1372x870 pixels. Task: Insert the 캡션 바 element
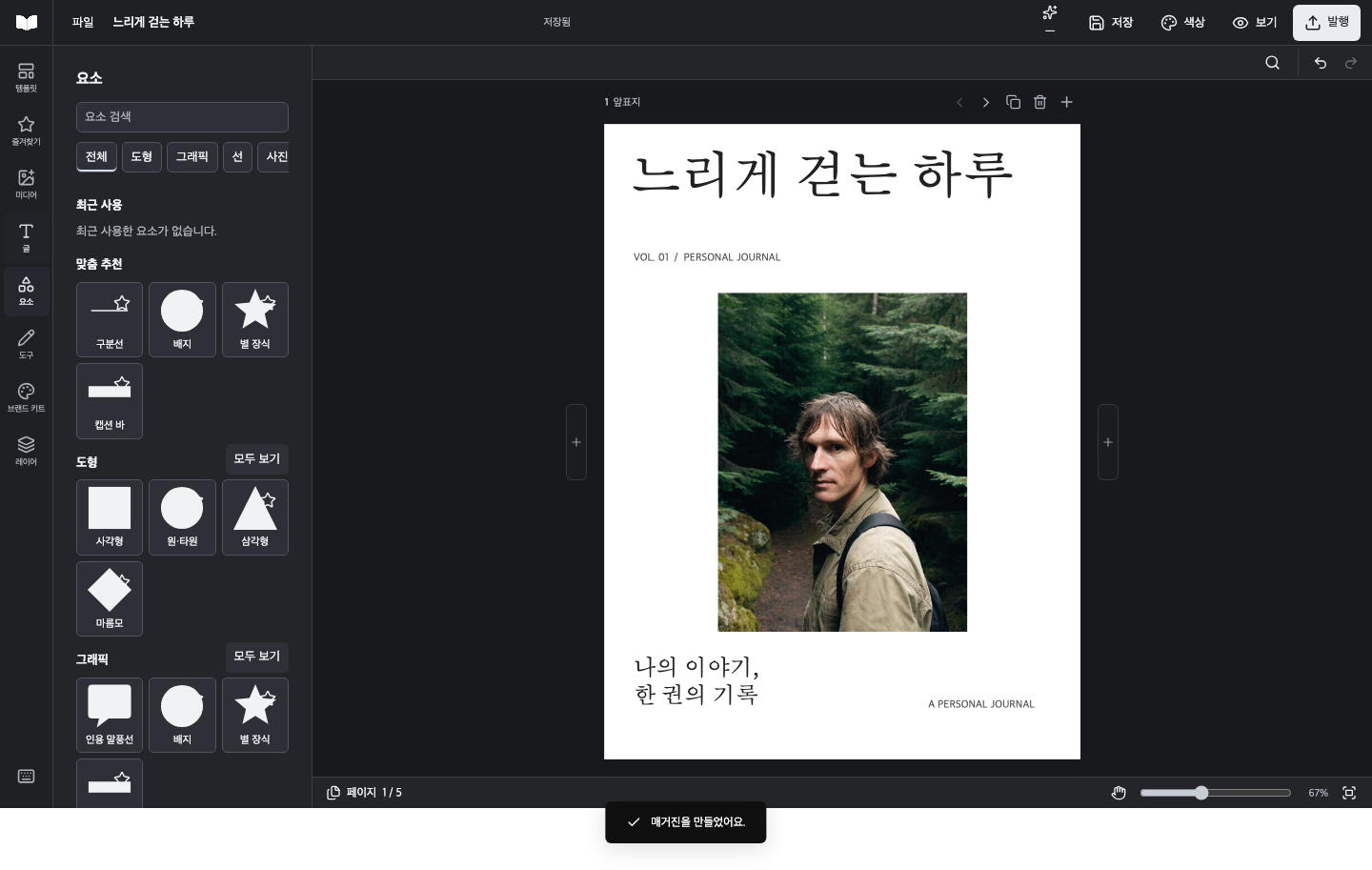tap(110, 401)
